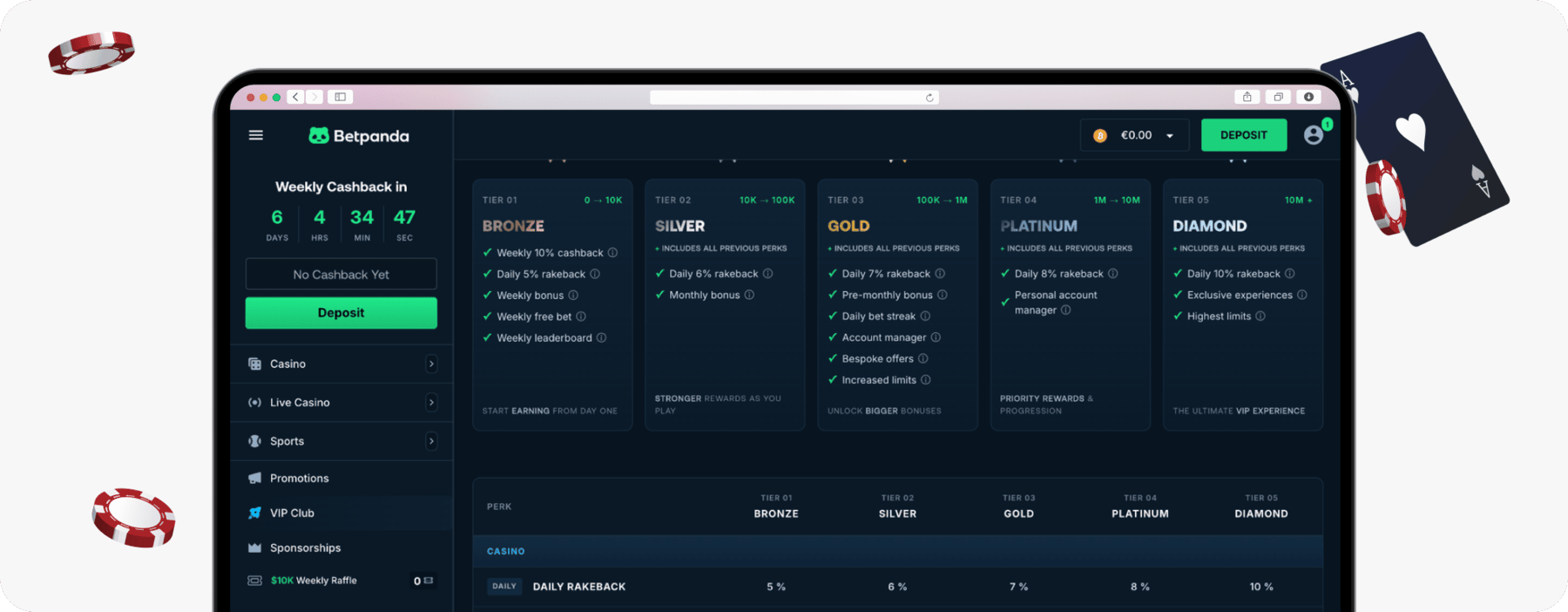This screenshot has width=1568, height=612.
Task: Open Casino in the sidebar menu
Action: click(287, 364)
